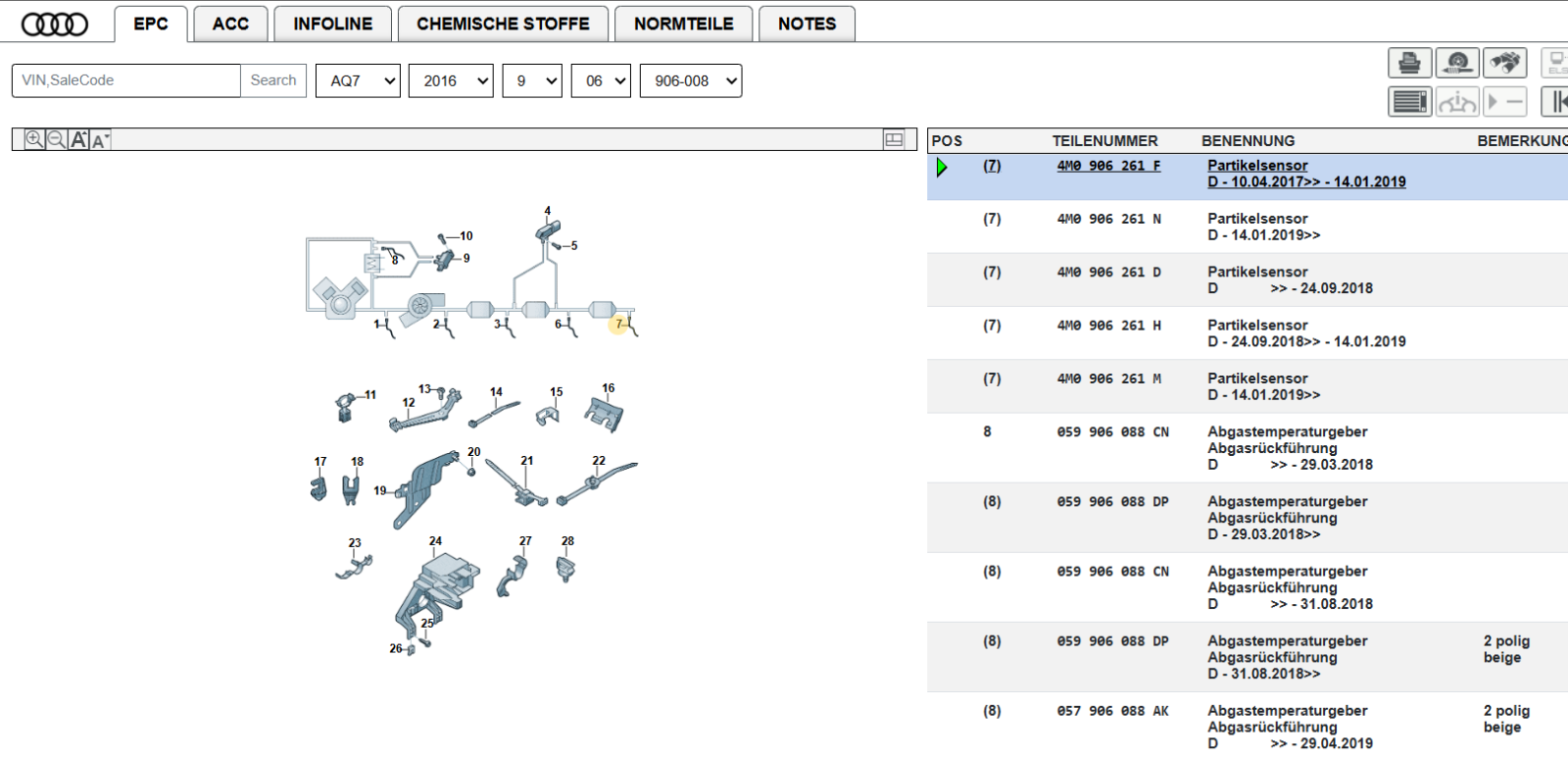Click the print icon button
The height and width of the screenshot is (757, 1568).
click(1409, 63)
